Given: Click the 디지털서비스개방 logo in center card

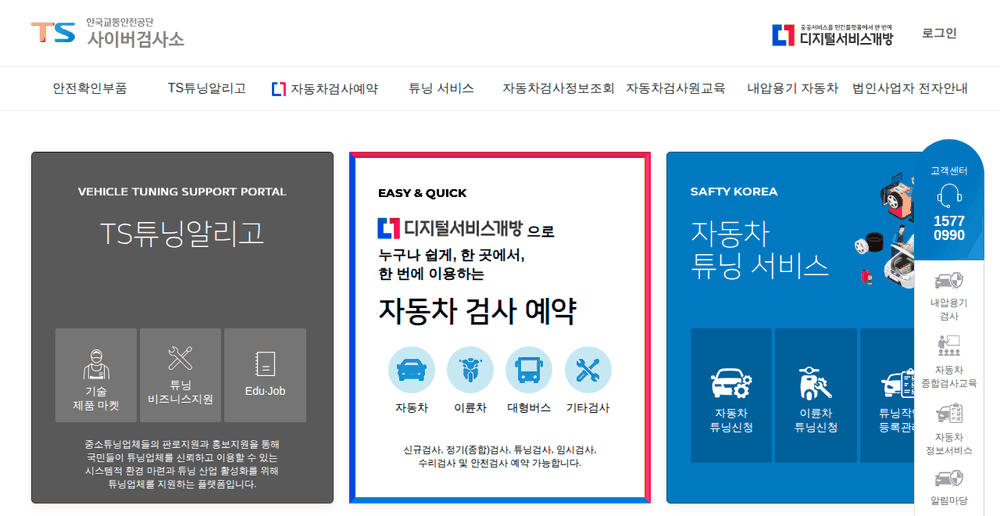Looking at the screenshot, I should (450, 228).
